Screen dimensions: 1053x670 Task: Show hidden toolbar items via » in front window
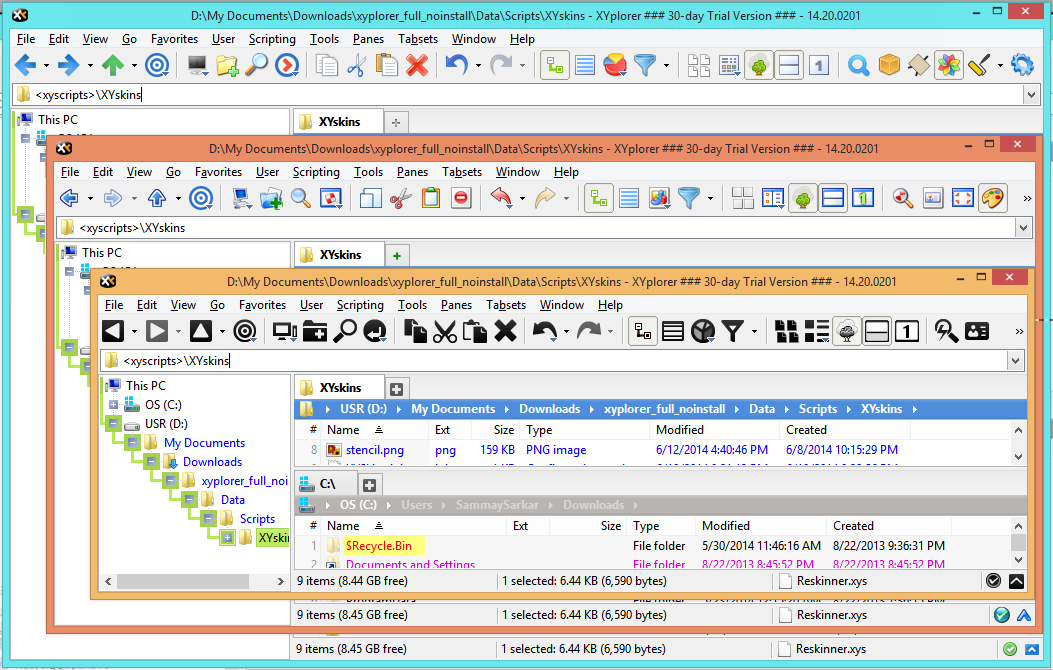(x=1019, y=331)
